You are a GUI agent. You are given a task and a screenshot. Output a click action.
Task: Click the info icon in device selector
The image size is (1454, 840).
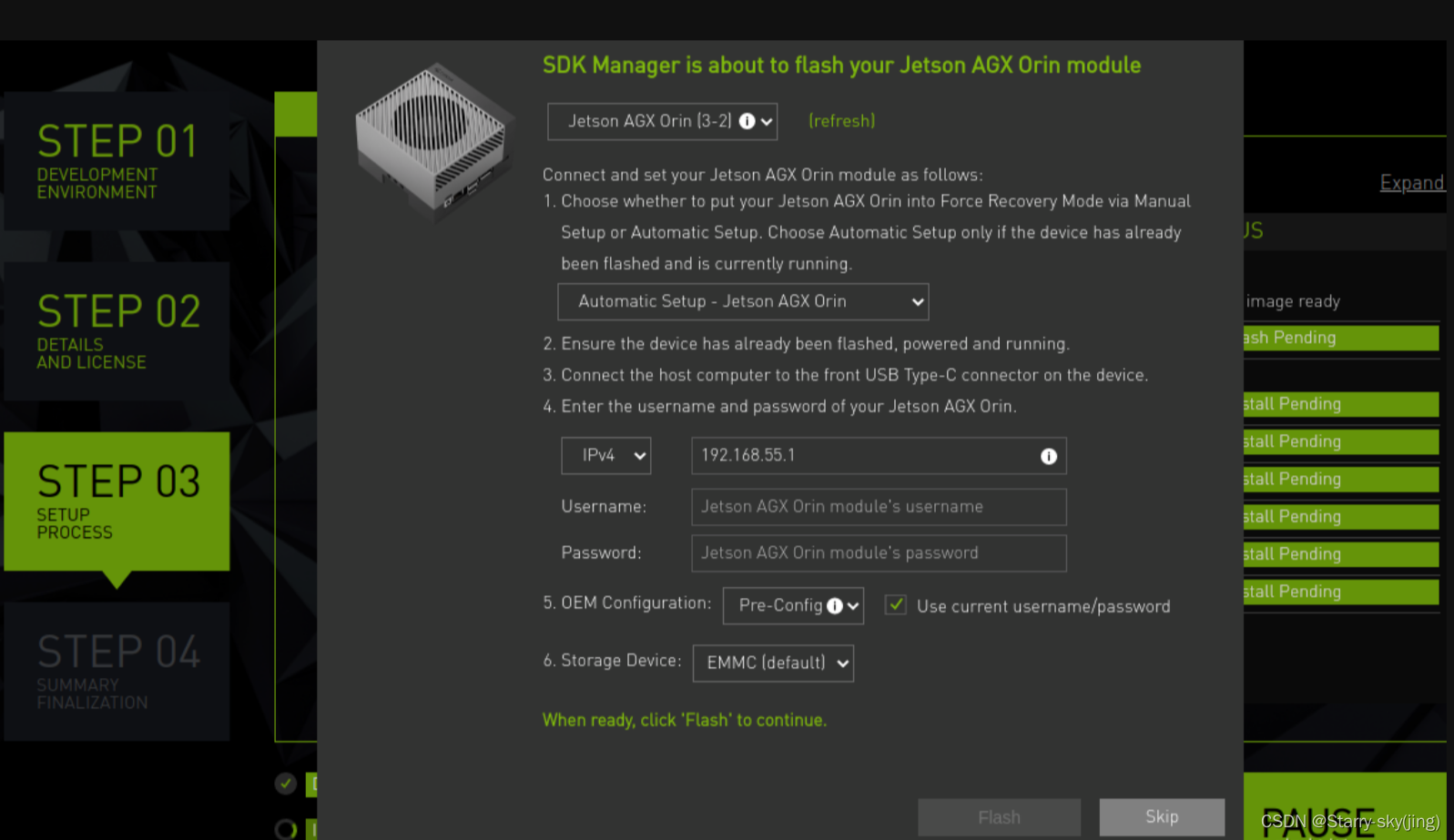pos(747,121)
